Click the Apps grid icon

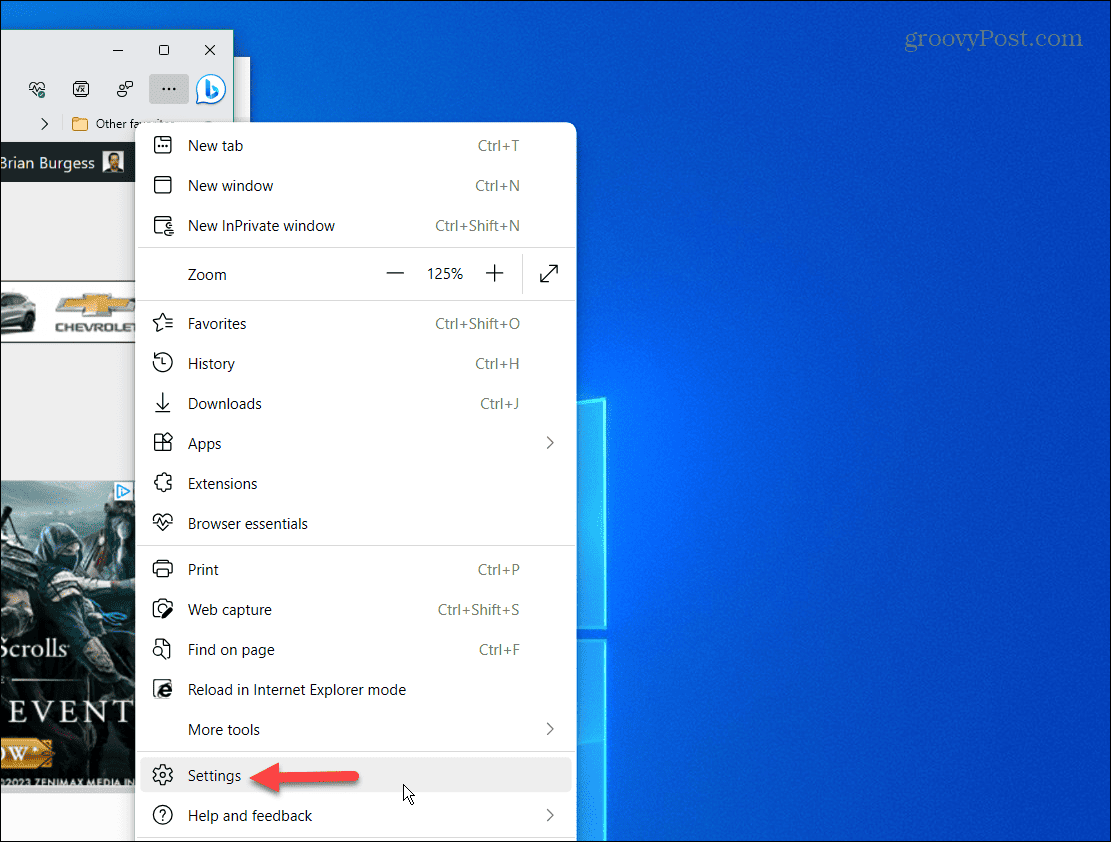pos(163,443)
